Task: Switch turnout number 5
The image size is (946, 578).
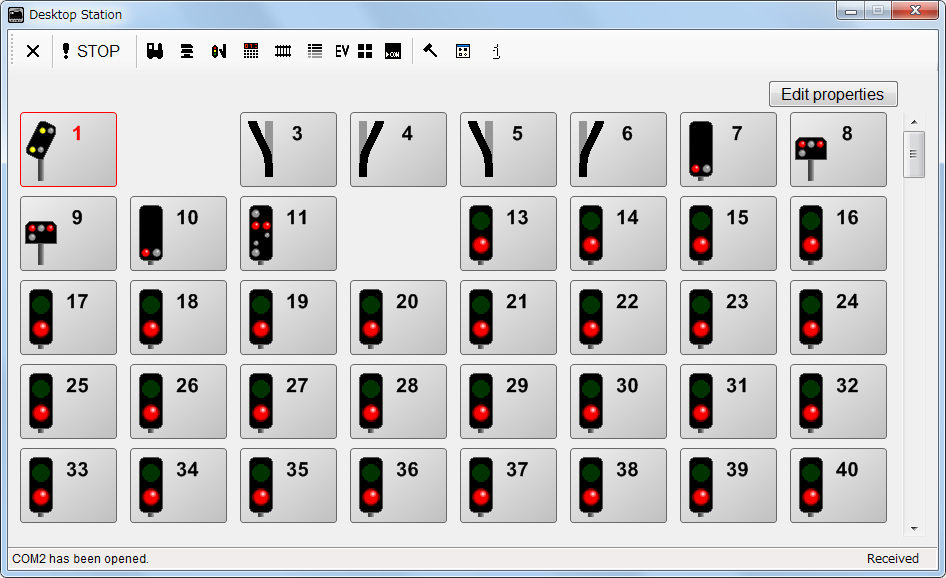Action: (508, 149)
